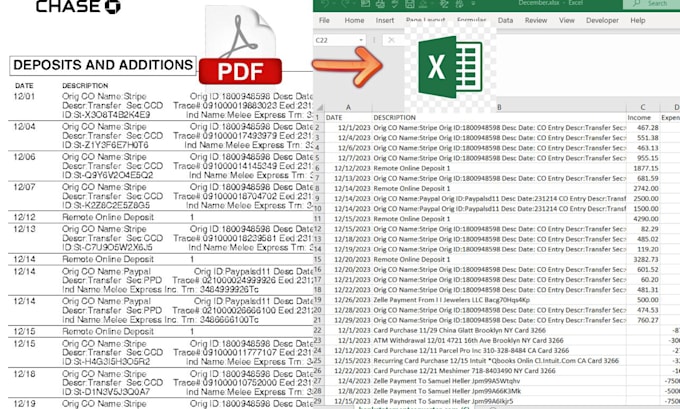
Task: Switch to the Home ribbon tab
Action: (354, 20)
